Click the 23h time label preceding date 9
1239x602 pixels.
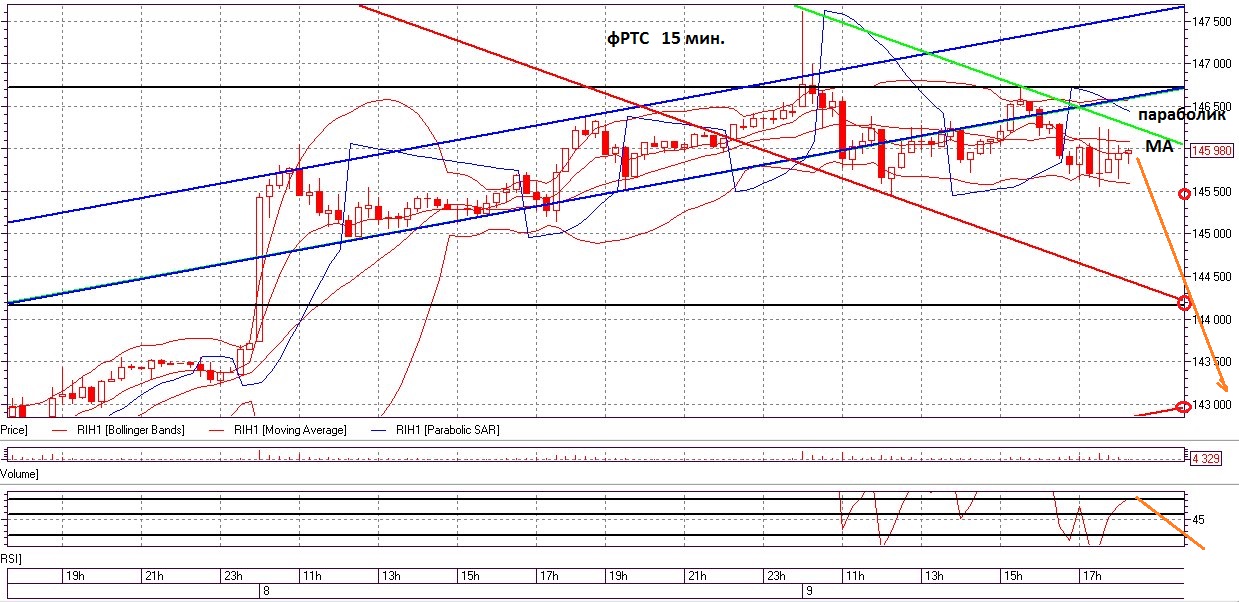click(775, 576)
